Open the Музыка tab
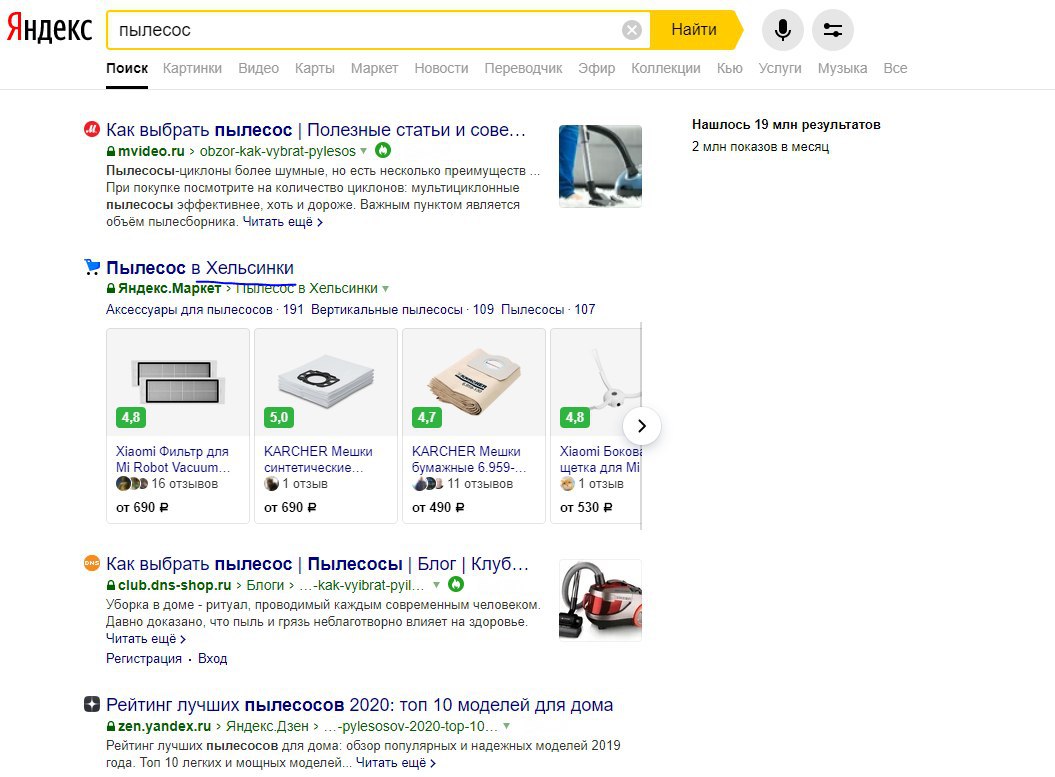1055x777 pixels. [842, 68]
